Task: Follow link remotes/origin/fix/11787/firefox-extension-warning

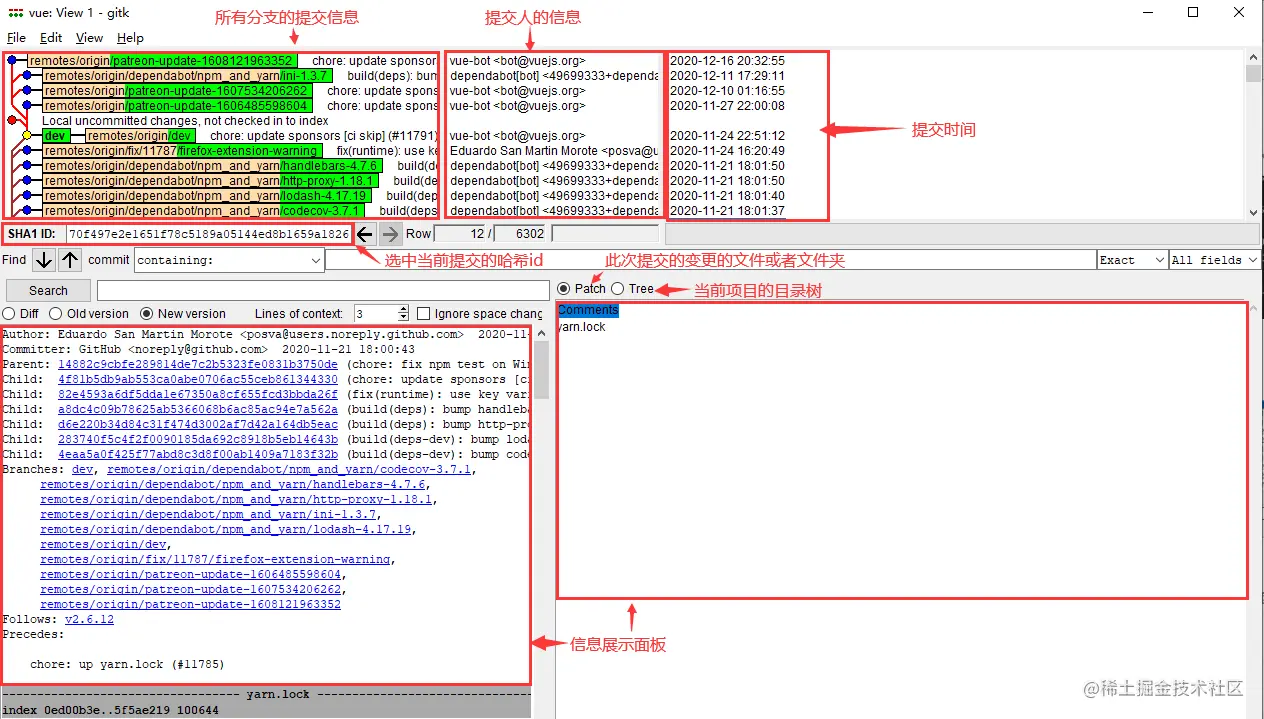Action: [216, 559]
